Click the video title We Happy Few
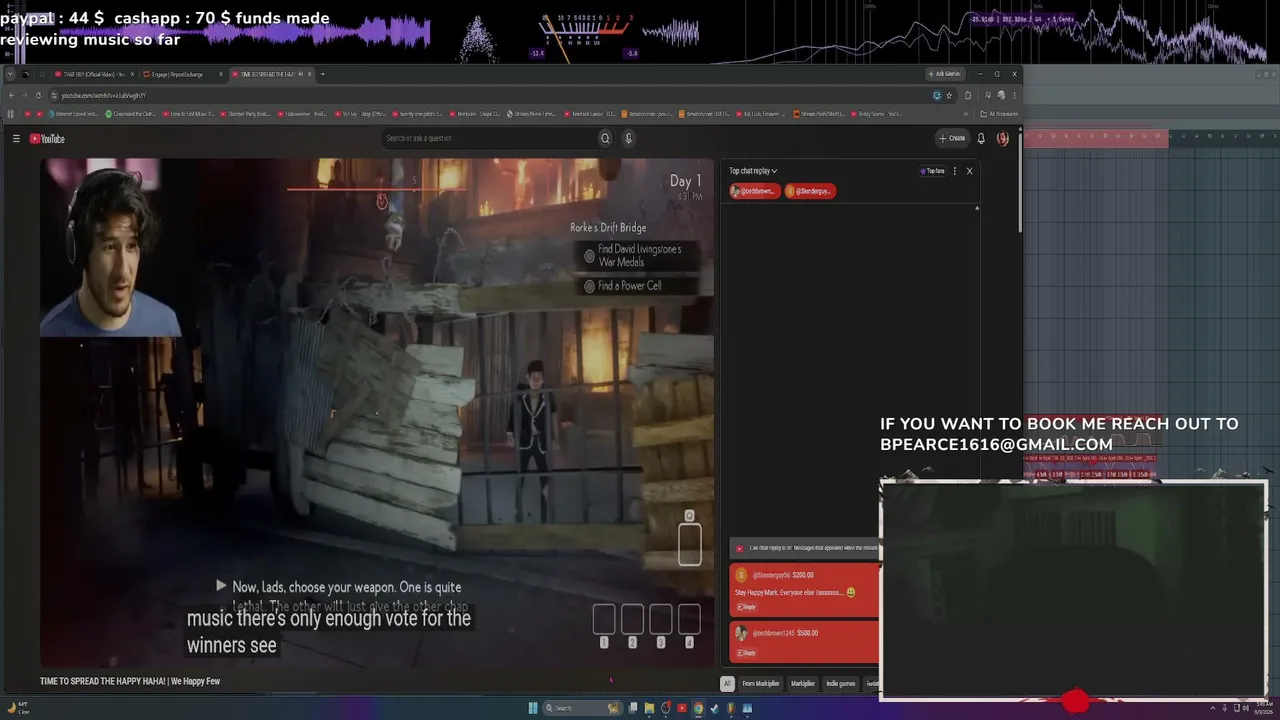 (130, 681)
